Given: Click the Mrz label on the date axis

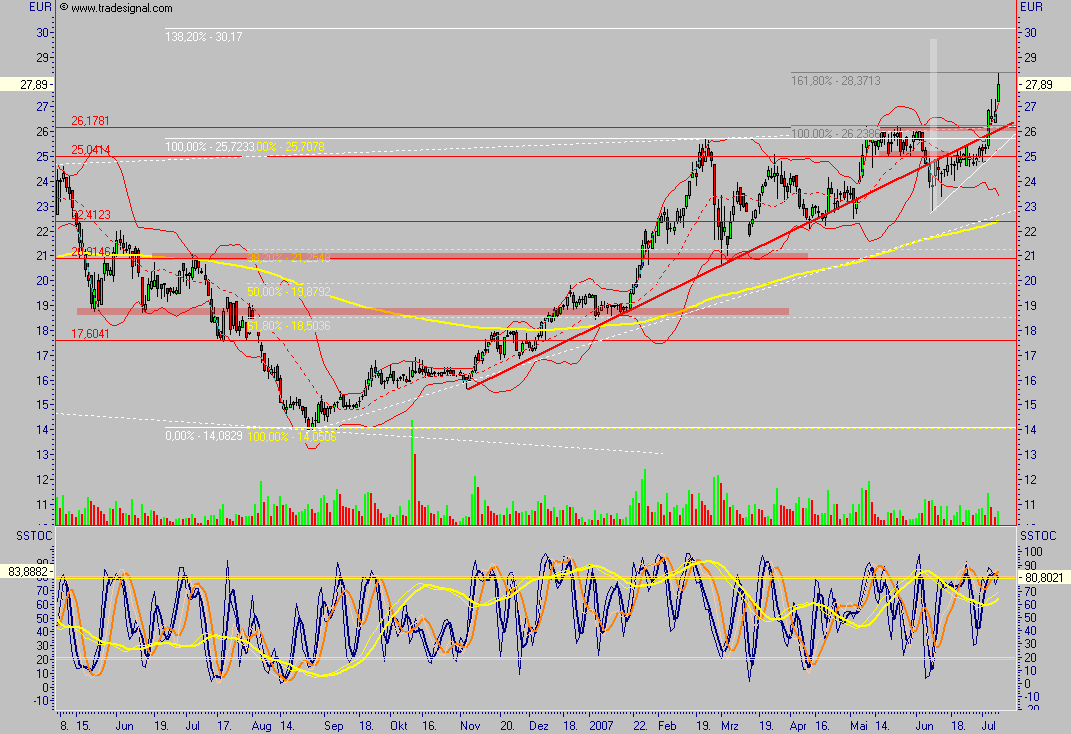Looking at the screenshot, I should pos(729,725).
